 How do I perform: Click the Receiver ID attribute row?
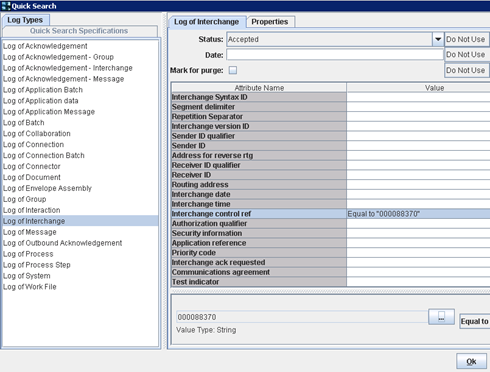point(259,175)
